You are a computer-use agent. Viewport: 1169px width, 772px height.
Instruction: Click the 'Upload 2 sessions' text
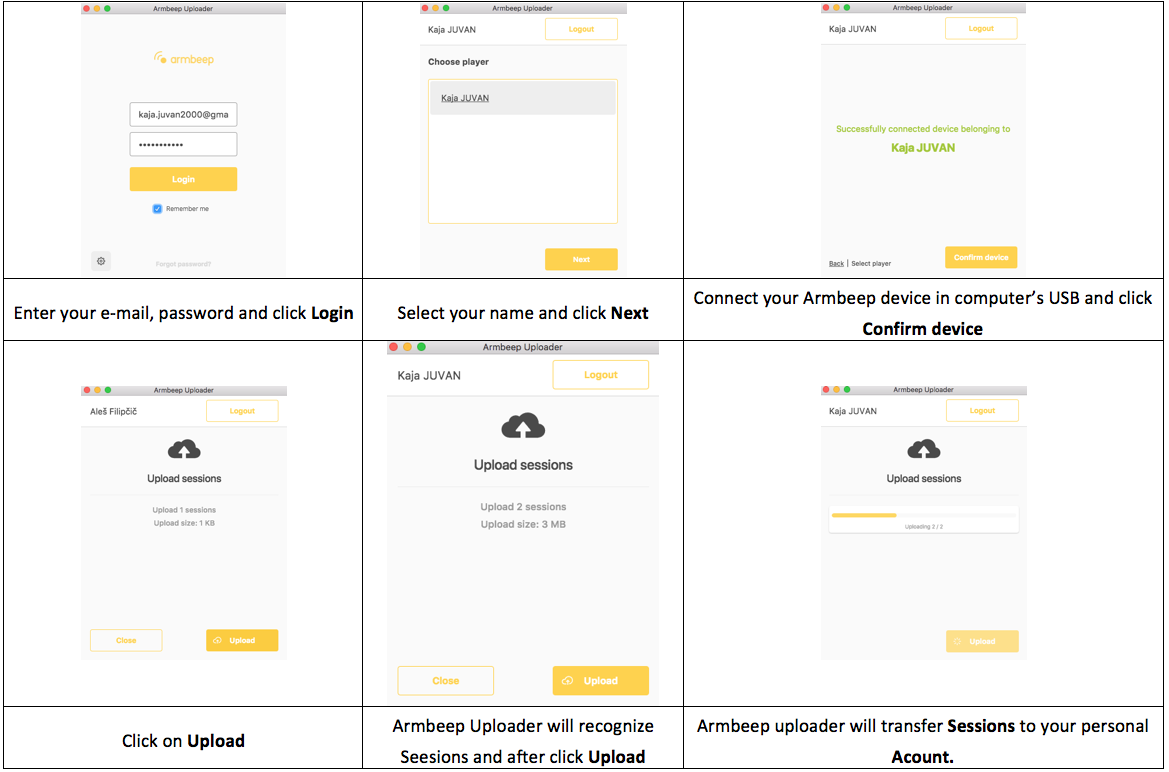523,506
